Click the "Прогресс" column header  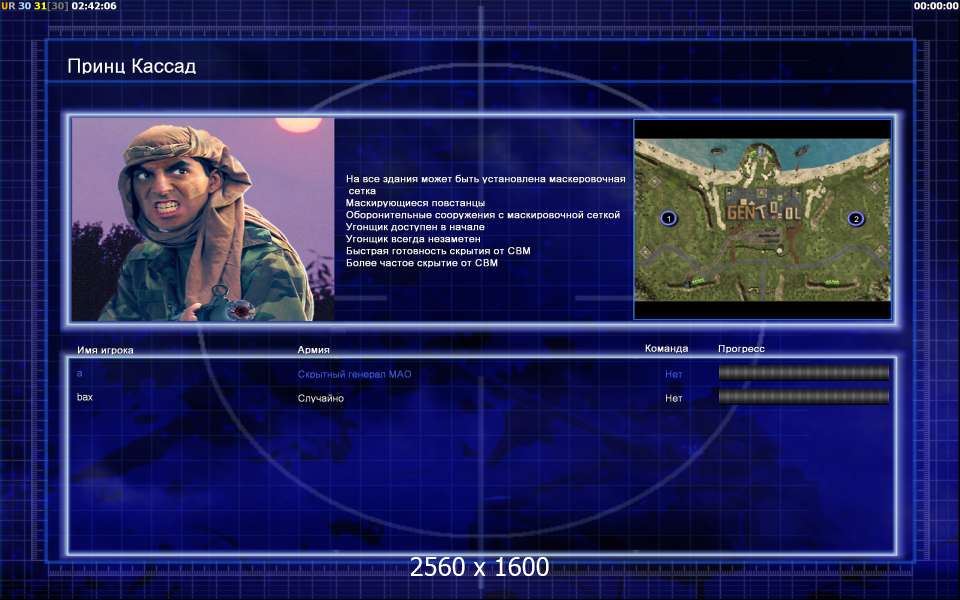tap(741, 348)
